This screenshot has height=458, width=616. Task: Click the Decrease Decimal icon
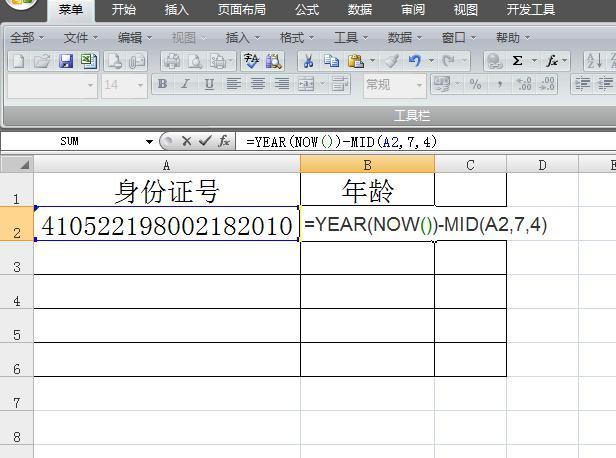point(547,84)
